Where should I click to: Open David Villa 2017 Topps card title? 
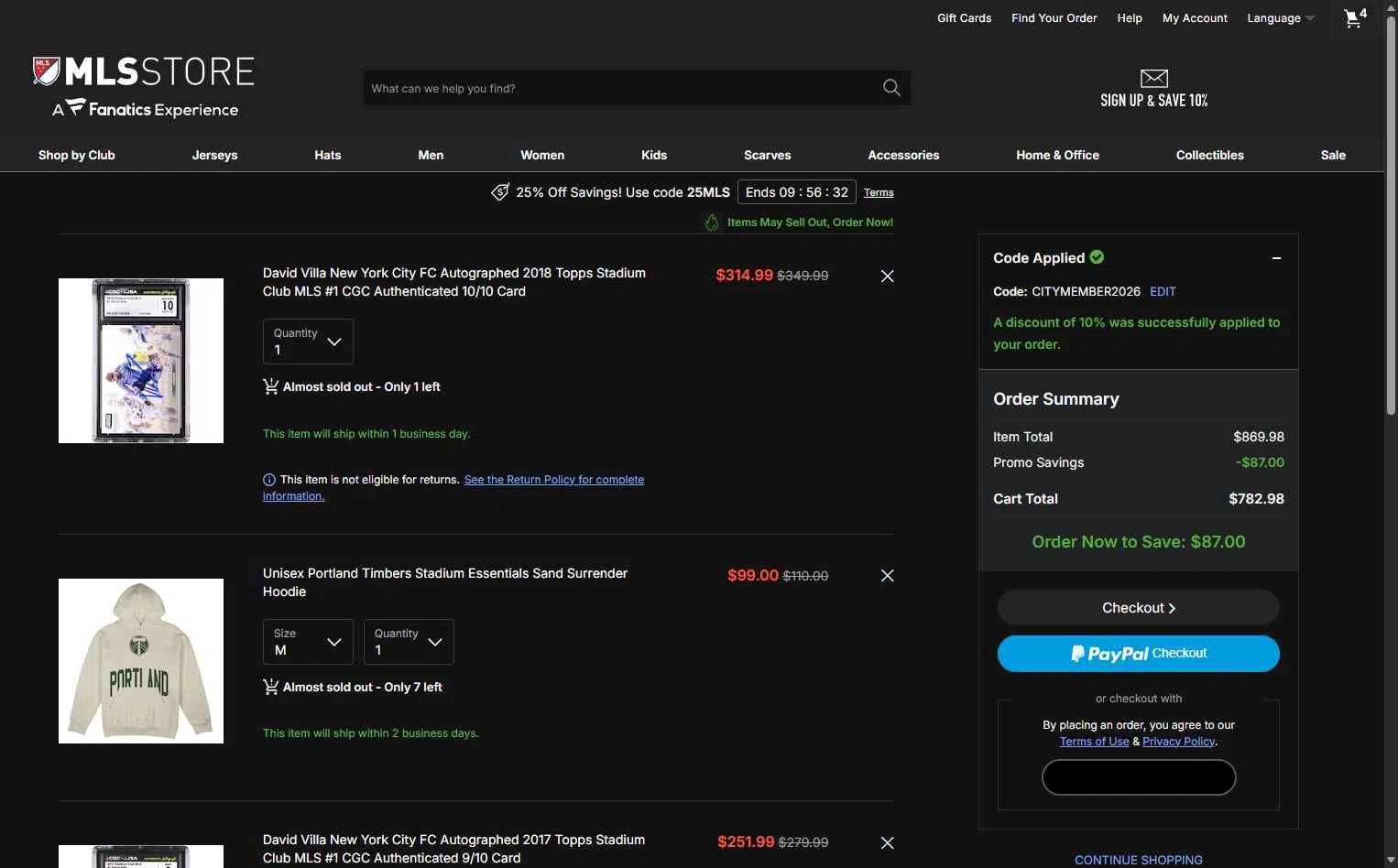454,849
